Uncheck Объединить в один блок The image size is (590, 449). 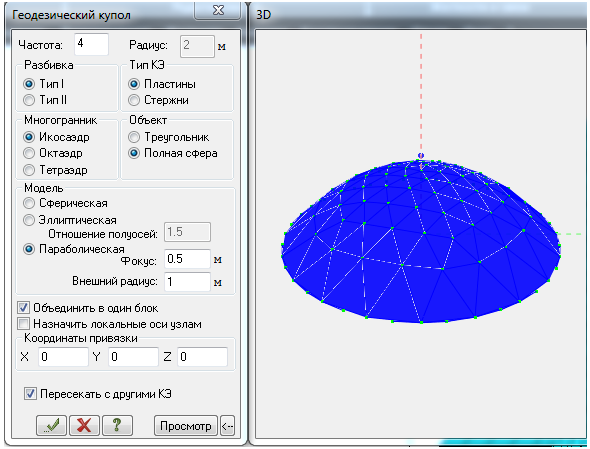(x=87, y=308)
